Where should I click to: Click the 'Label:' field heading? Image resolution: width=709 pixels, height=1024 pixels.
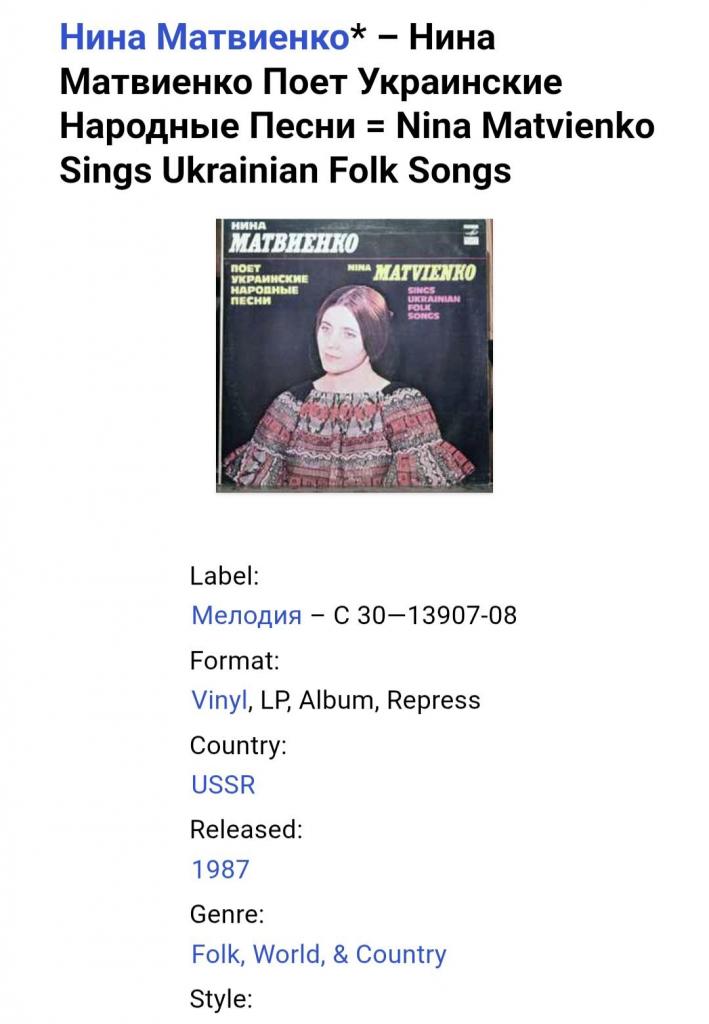pos(225,576)
